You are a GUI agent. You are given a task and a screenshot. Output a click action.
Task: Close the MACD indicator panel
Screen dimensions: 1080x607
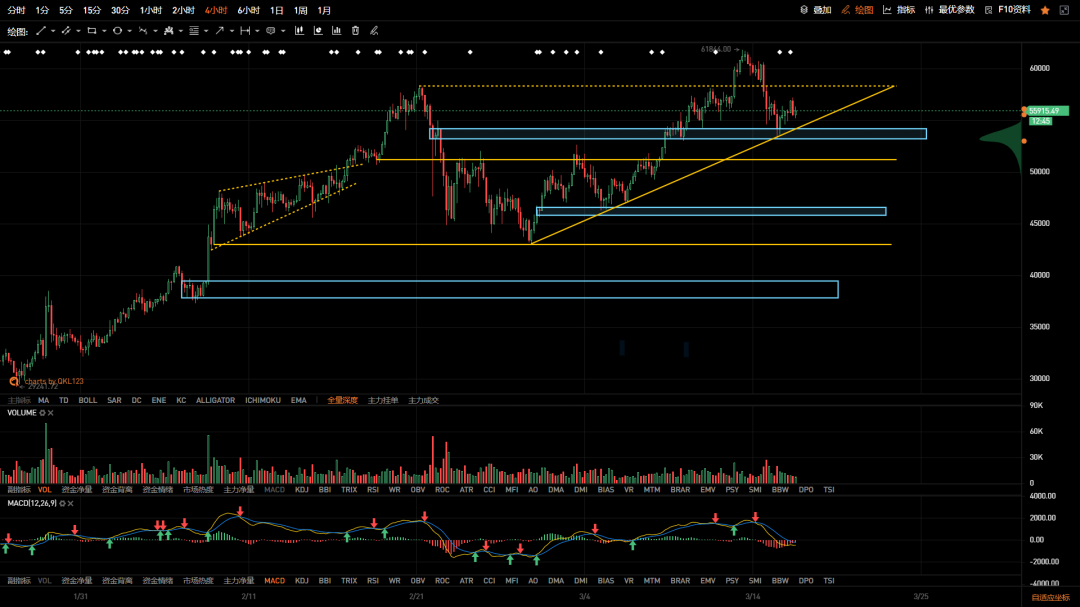[72, 503]
